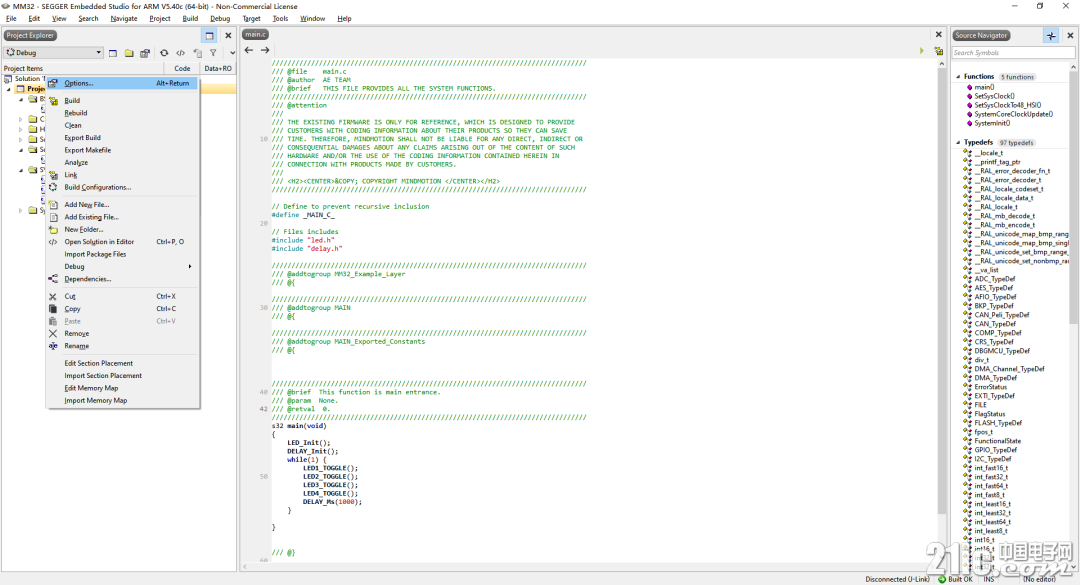The height and width of the screenshot is (585, 1080).
Task: Click the Data+RO column header
Action: point(218,68)
